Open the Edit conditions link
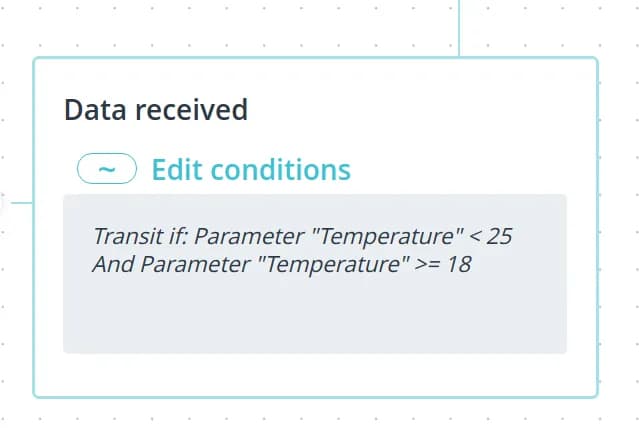The width and height of the screenshot is (639, 428). coord(251,170)
